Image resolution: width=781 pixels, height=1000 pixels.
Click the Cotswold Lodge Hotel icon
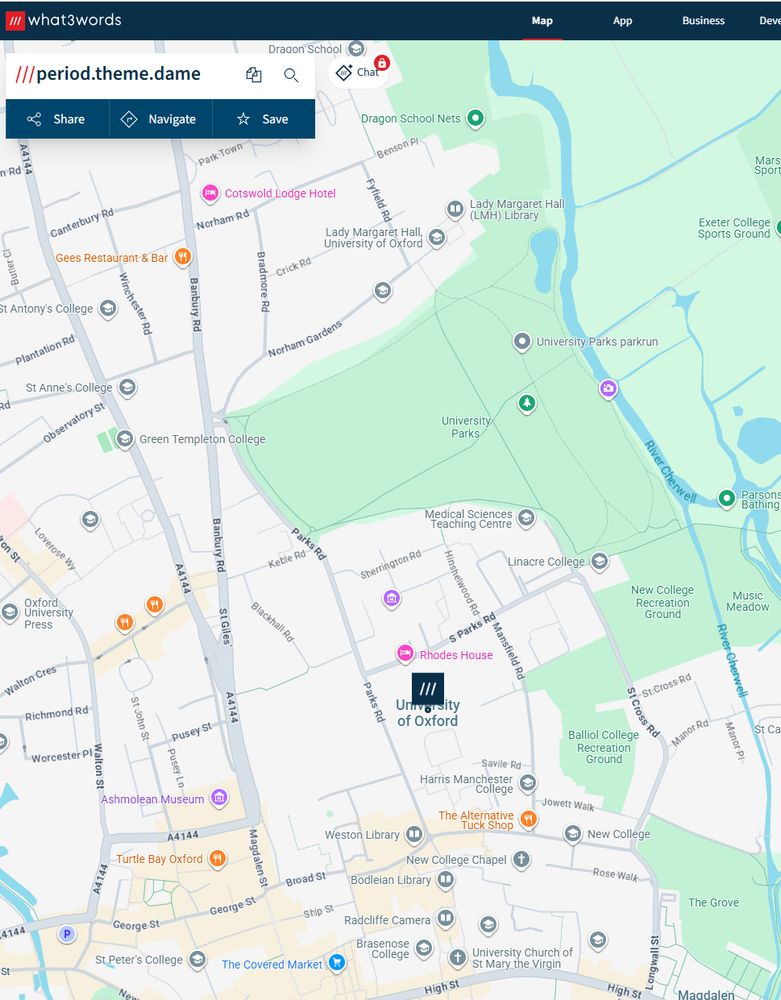pos(210,193)
